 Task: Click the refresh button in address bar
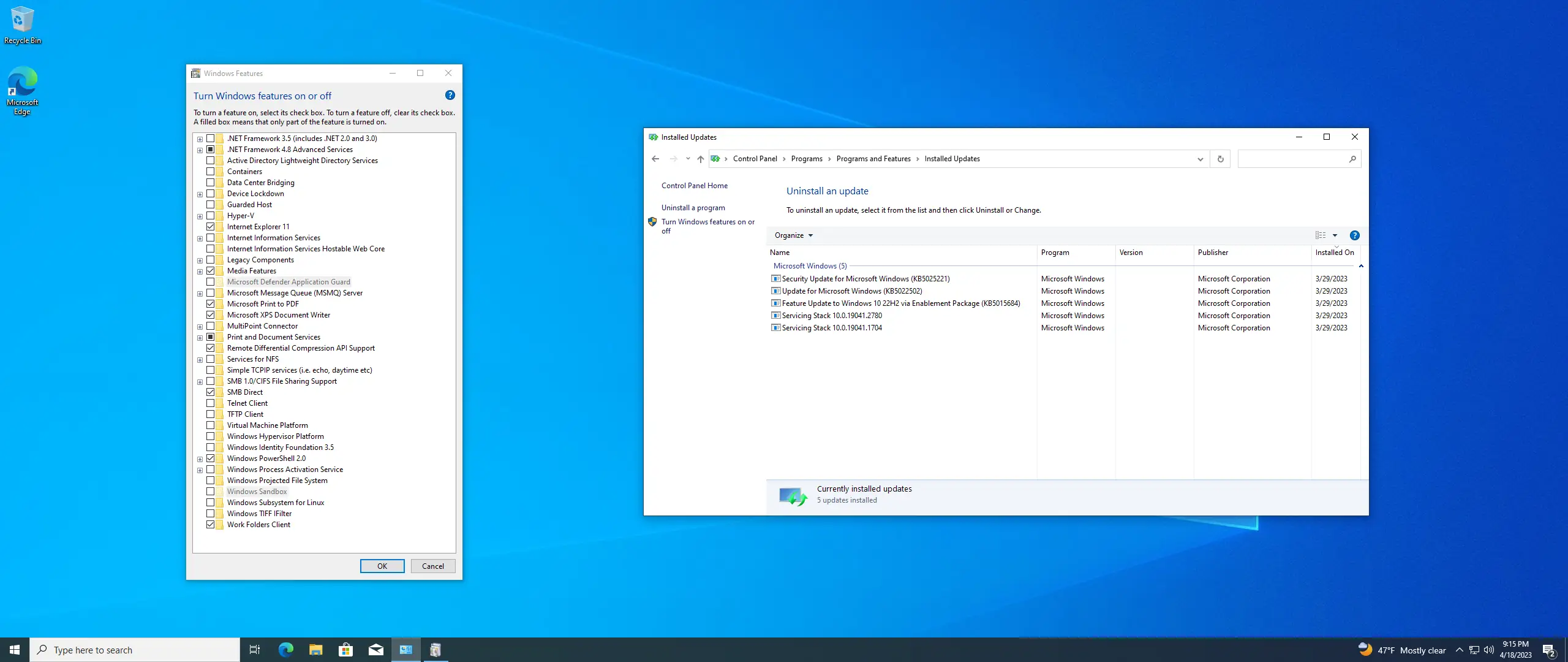coord(1220,159)
